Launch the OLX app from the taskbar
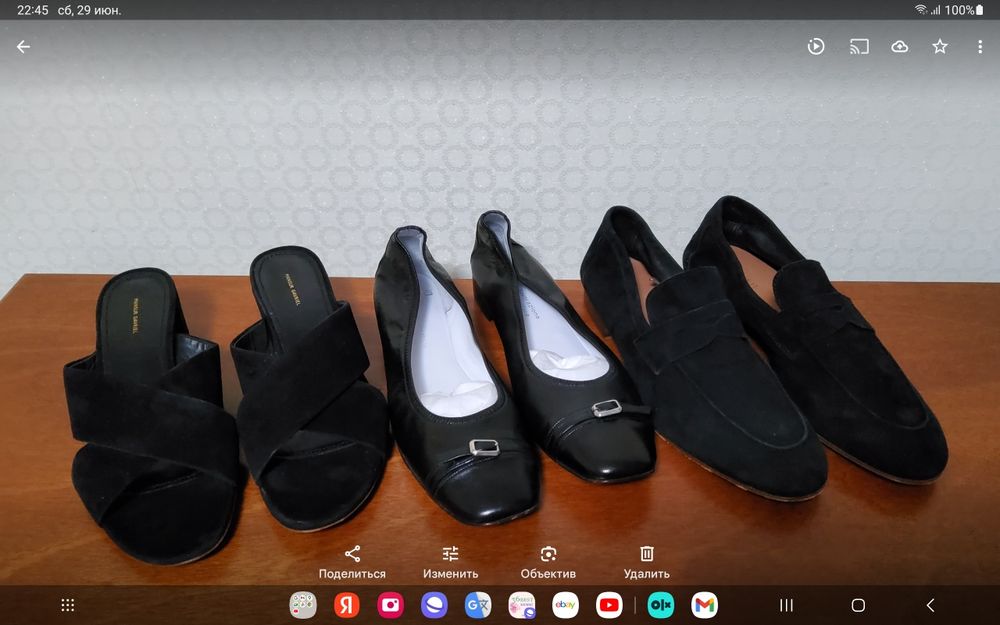Image resolution: width=1000 pixels, height=625 pixels. click(x=661, y=605)
